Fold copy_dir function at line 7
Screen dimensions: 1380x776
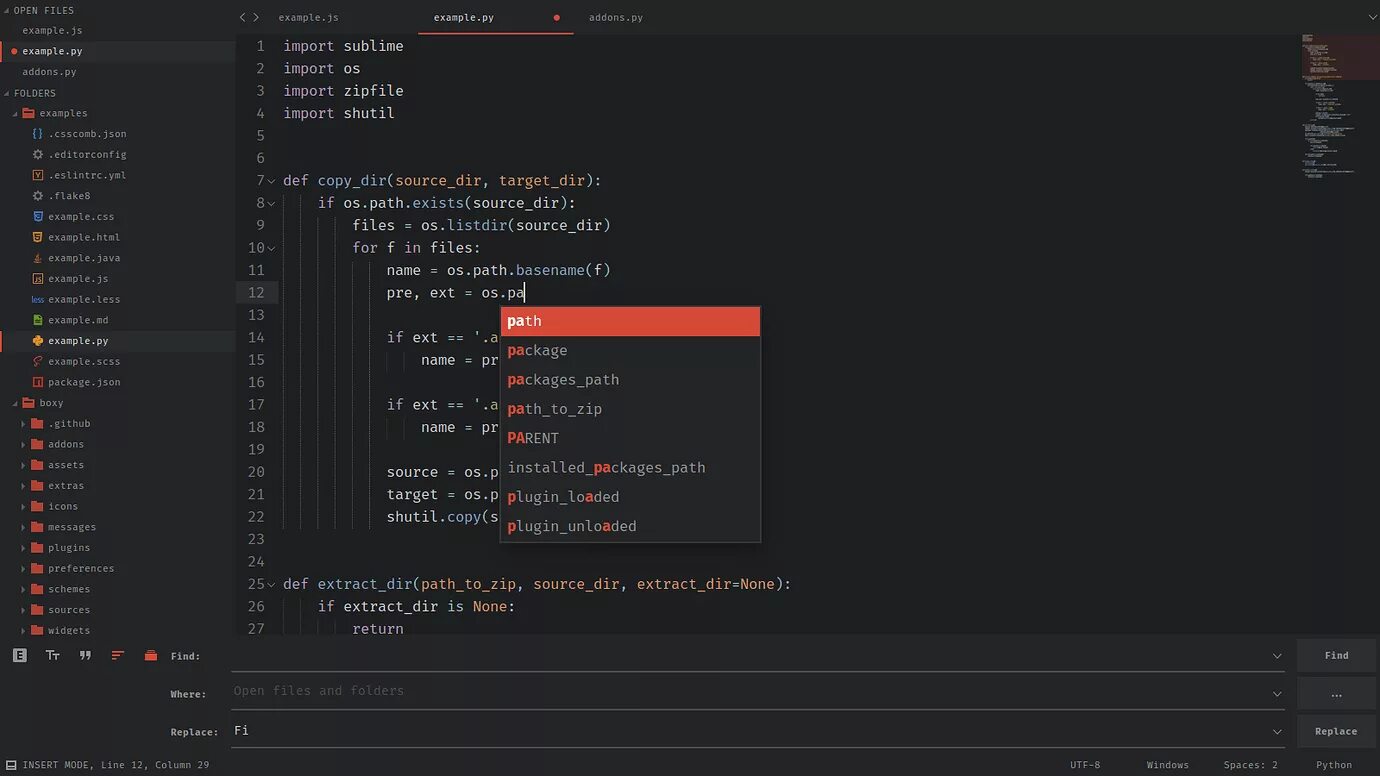(x=272, y=181)
